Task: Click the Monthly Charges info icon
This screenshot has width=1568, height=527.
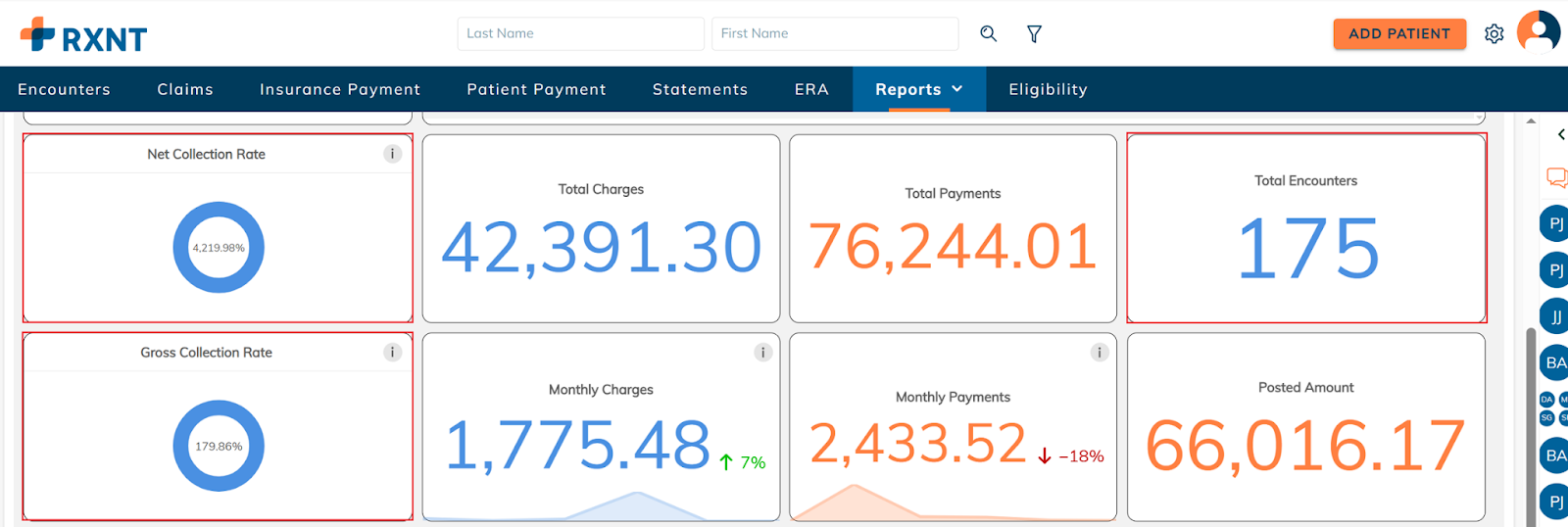Action: [x=762, y=353]
